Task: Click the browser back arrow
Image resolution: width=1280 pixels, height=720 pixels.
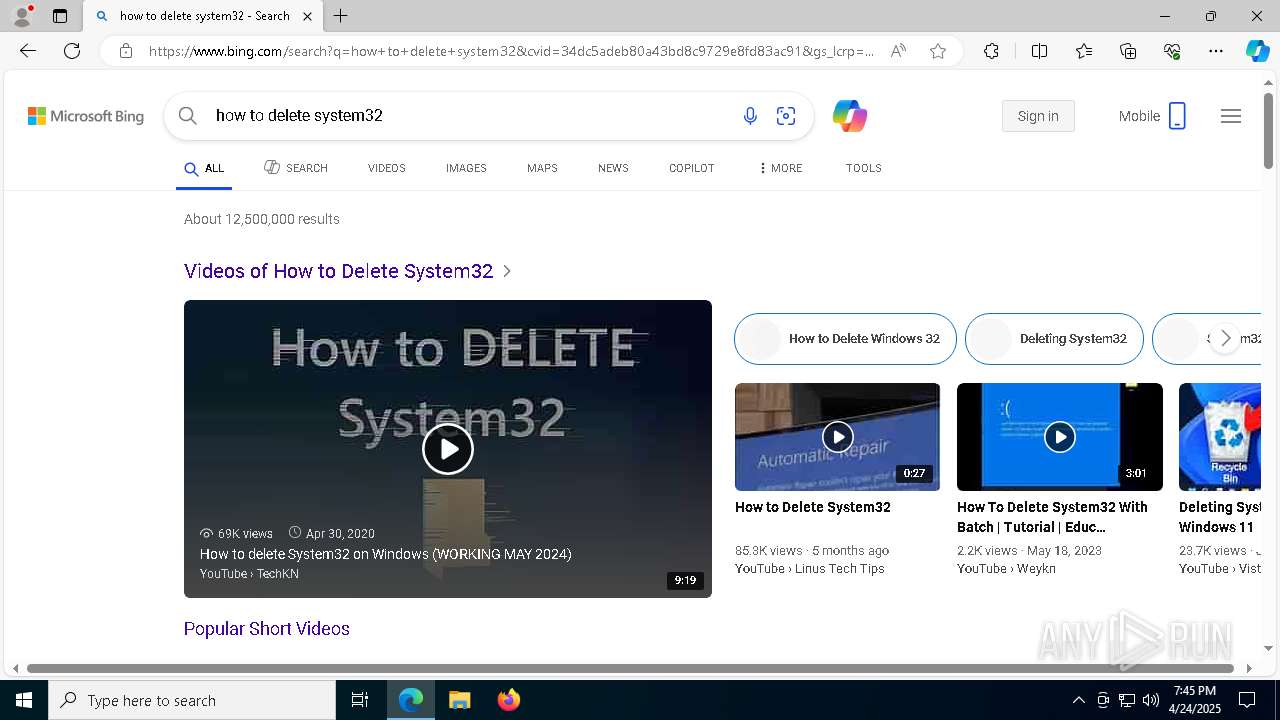Action: coord(28,51)
